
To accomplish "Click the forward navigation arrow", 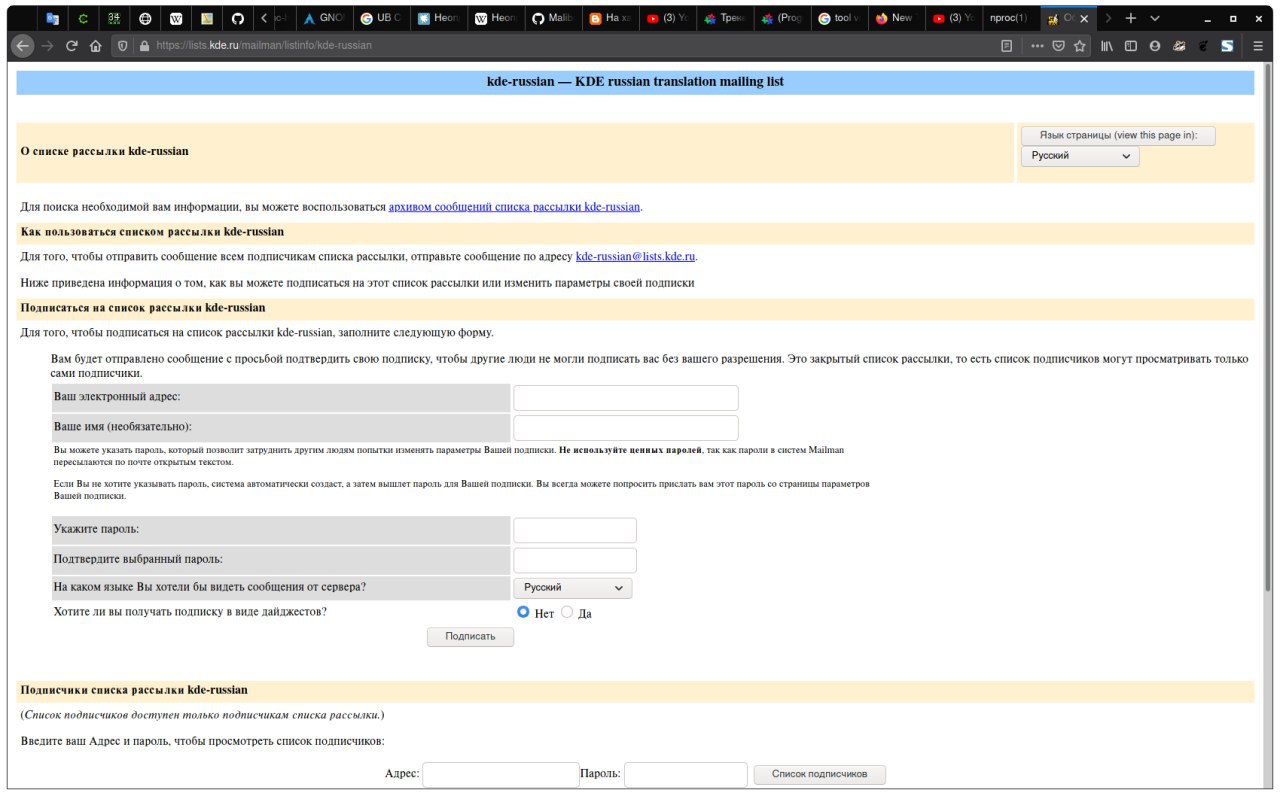I will pos(48,45).
